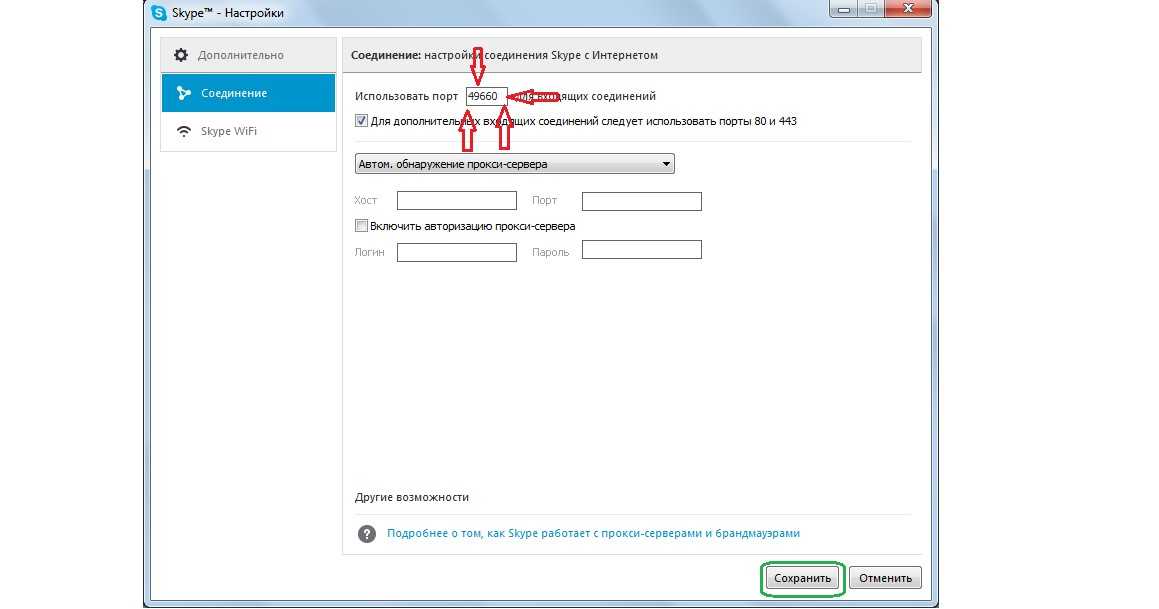Viewport: 1159px width, 609px height.
Task: Switch to the Skype WiFi section
Action: pyautogui.click(x=248, y=131)
